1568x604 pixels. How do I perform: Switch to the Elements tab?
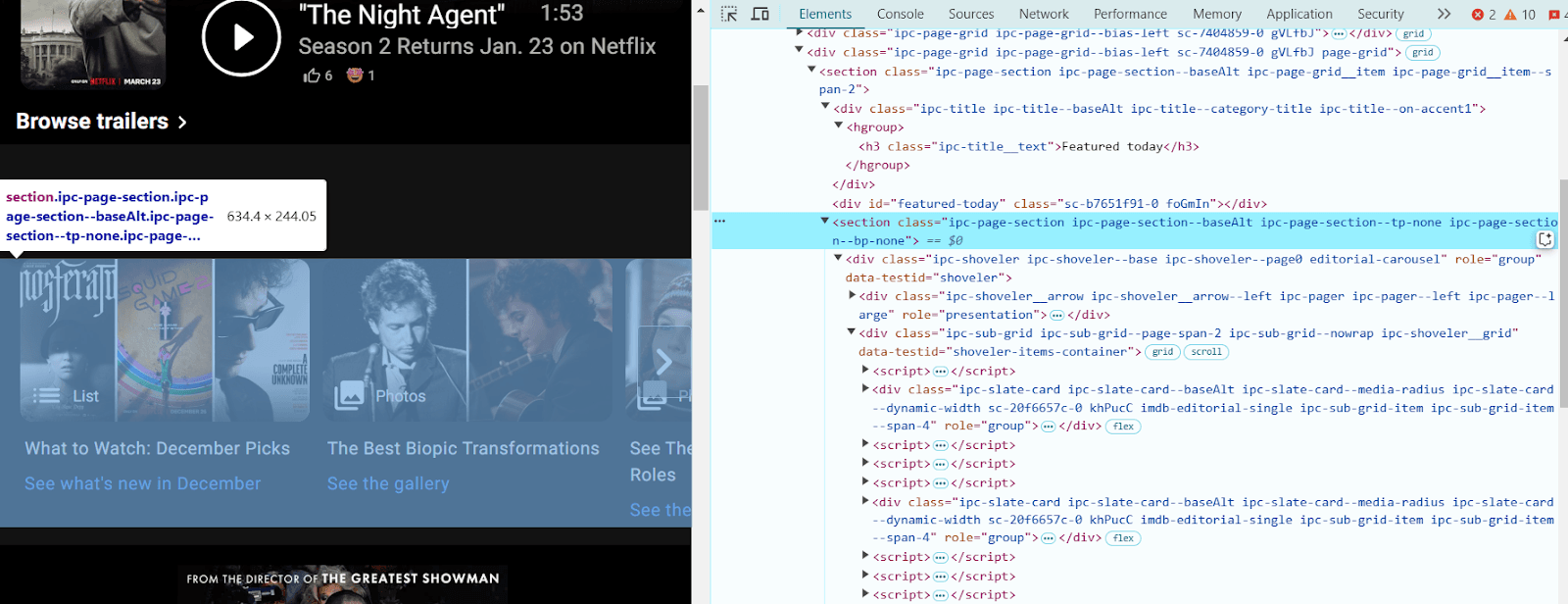pyautogui.click(x=825, y=14)
